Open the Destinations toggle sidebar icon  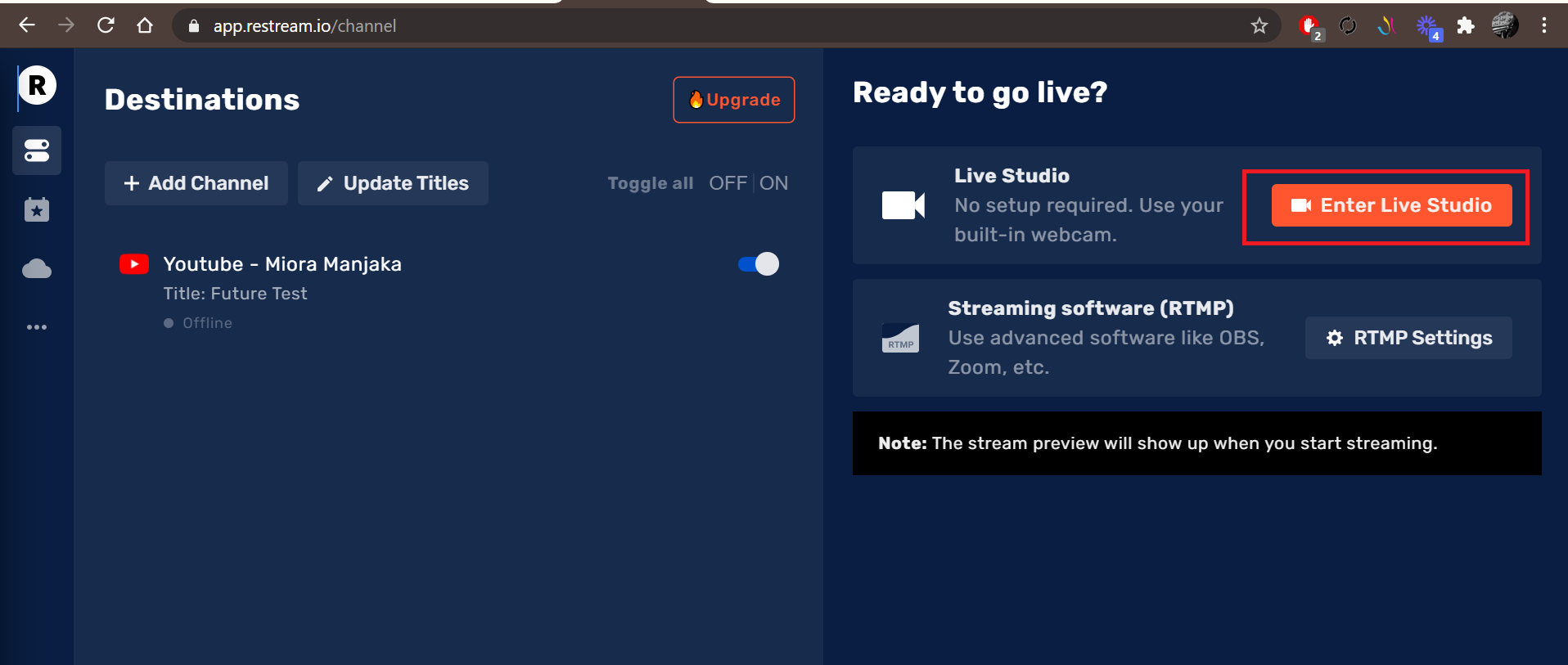(37, 151)
